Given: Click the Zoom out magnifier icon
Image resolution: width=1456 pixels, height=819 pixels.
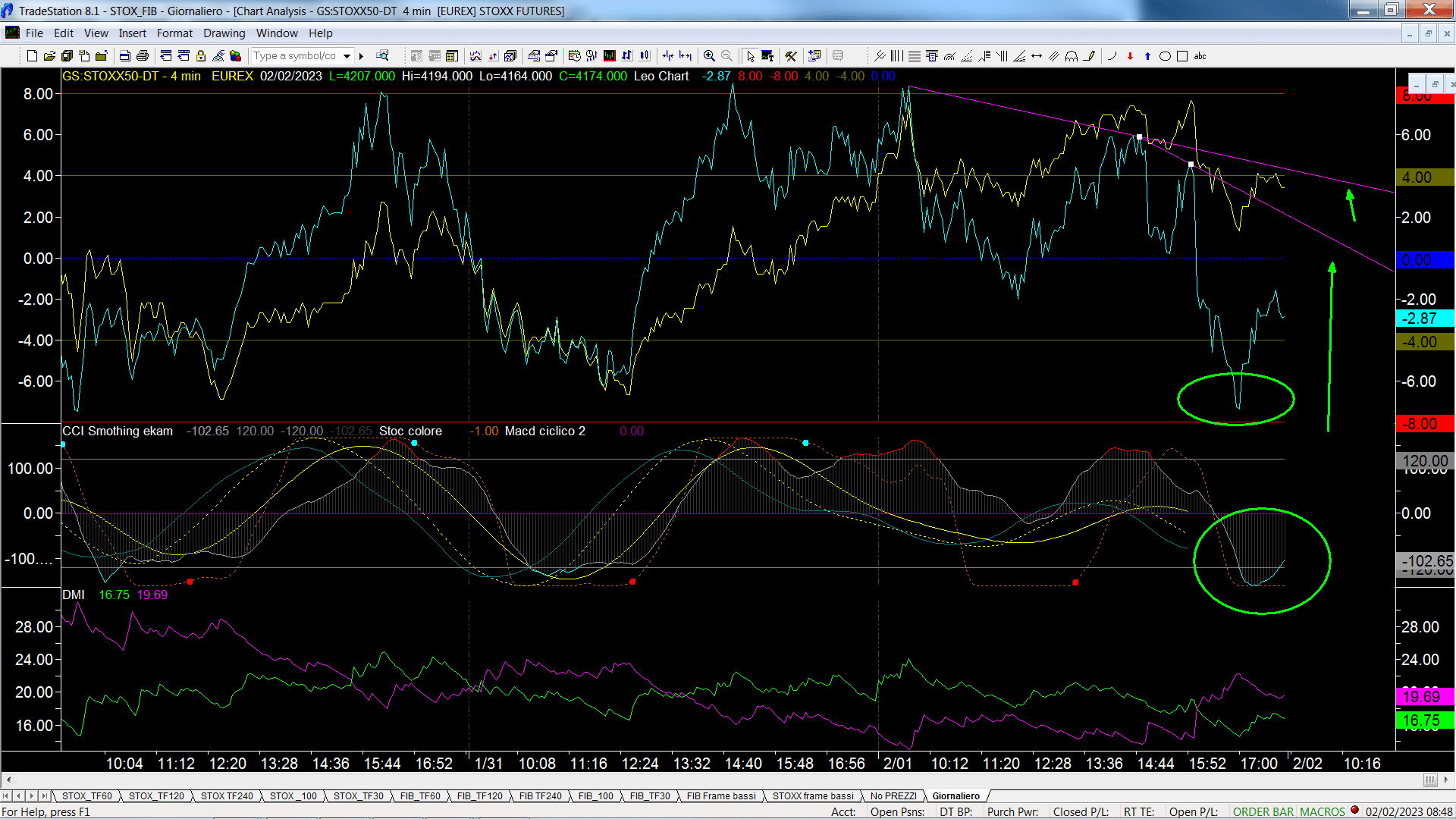Looking at the screenshot, I should 726,55.
